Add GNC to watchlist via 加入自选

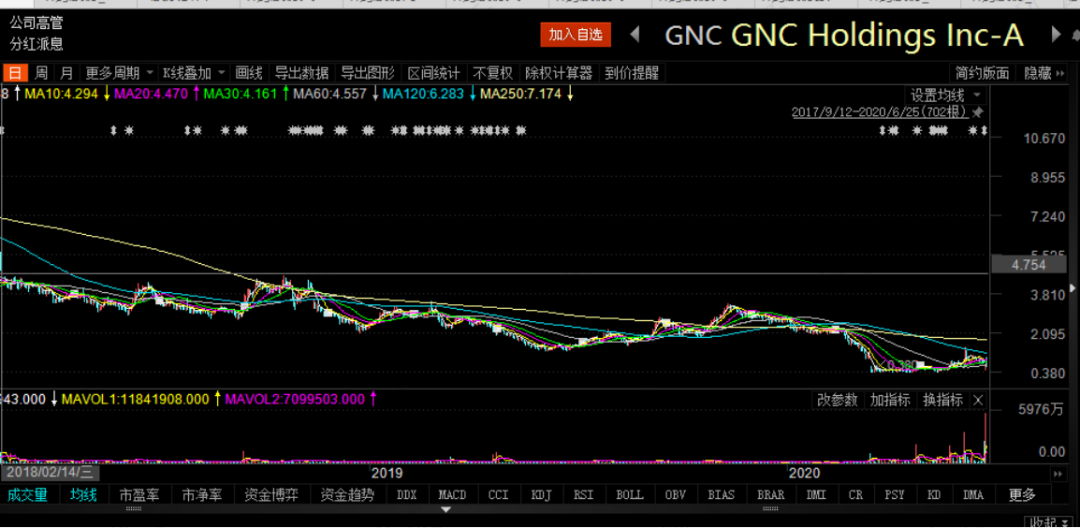pyautogui.click(x=575, y=34)
